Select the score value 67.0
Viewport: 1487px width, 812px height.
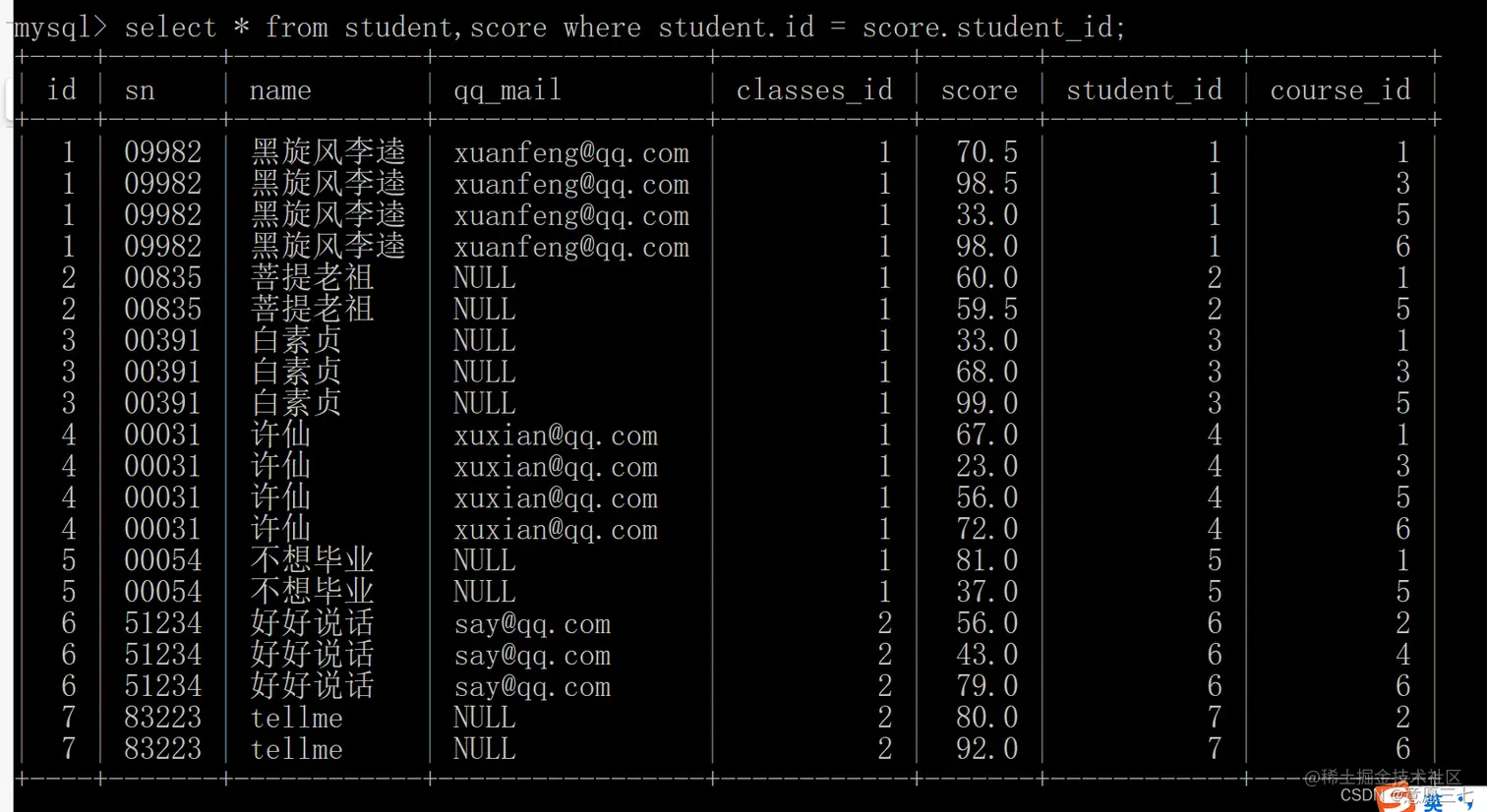[x=987, y=435]
